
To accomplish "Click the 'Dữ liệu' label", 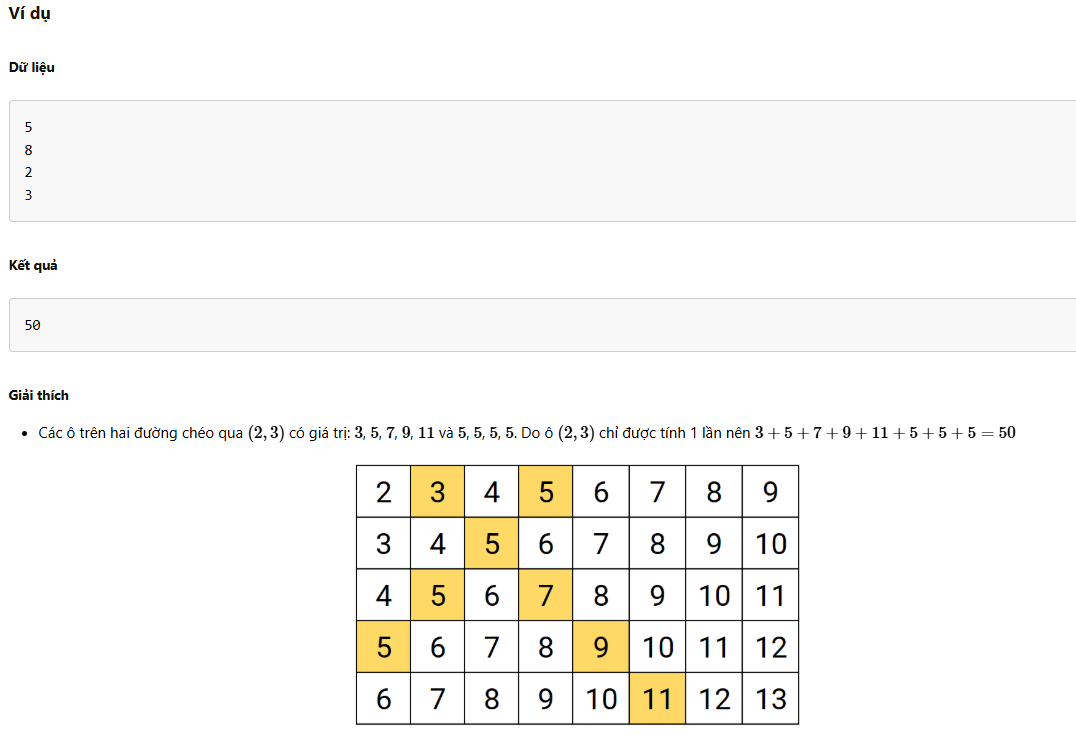I will 32,67.
